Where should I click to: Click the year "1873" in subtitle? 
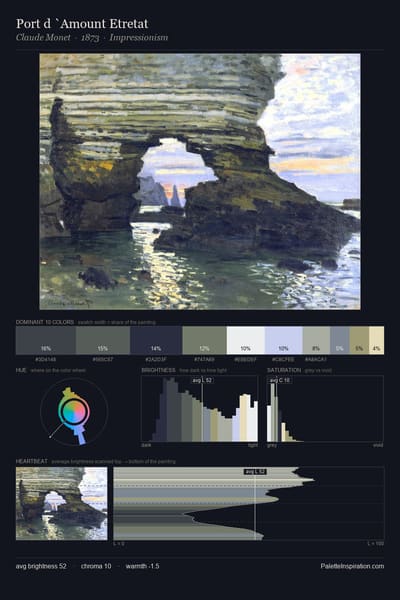(90, 38)
